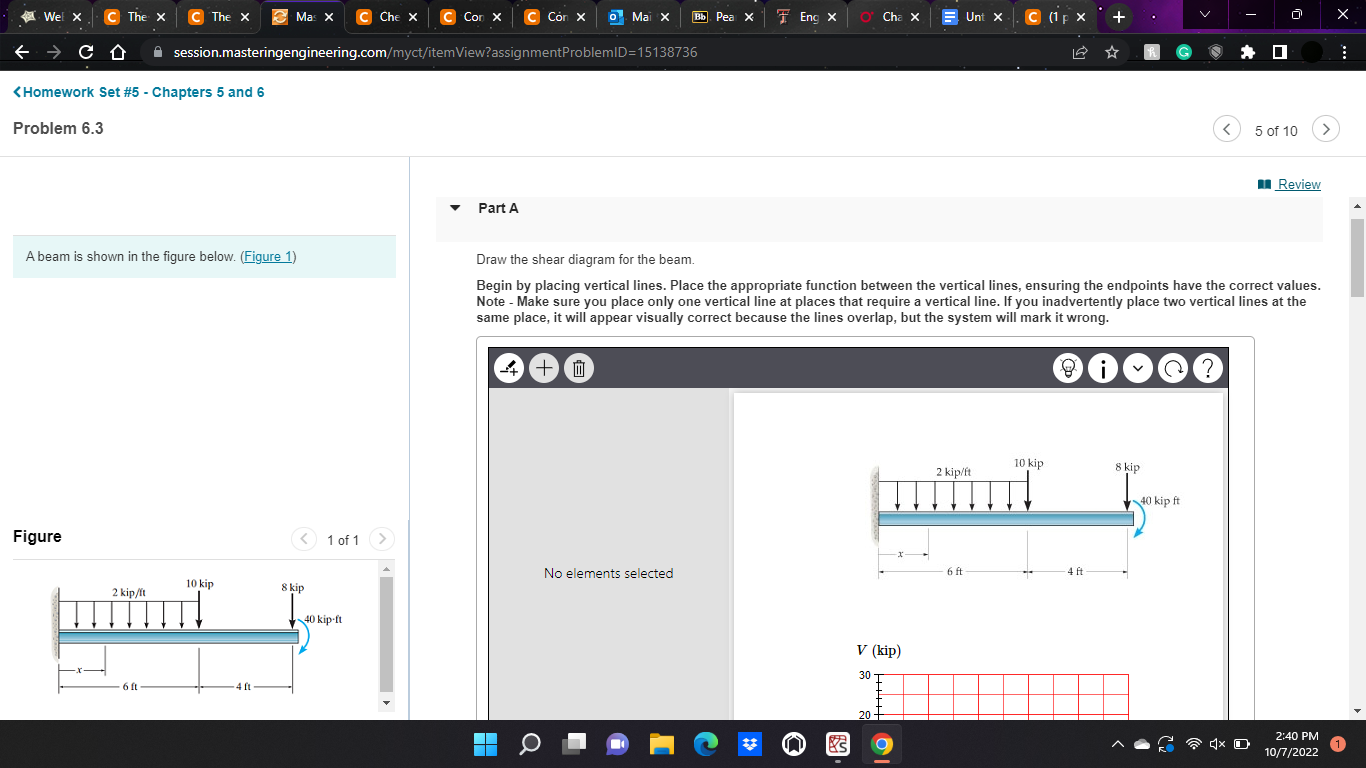Image resolution: width=1366 pixels, height=768 pixels.
Task: Click the plus add element button
Action: [544, 368]
